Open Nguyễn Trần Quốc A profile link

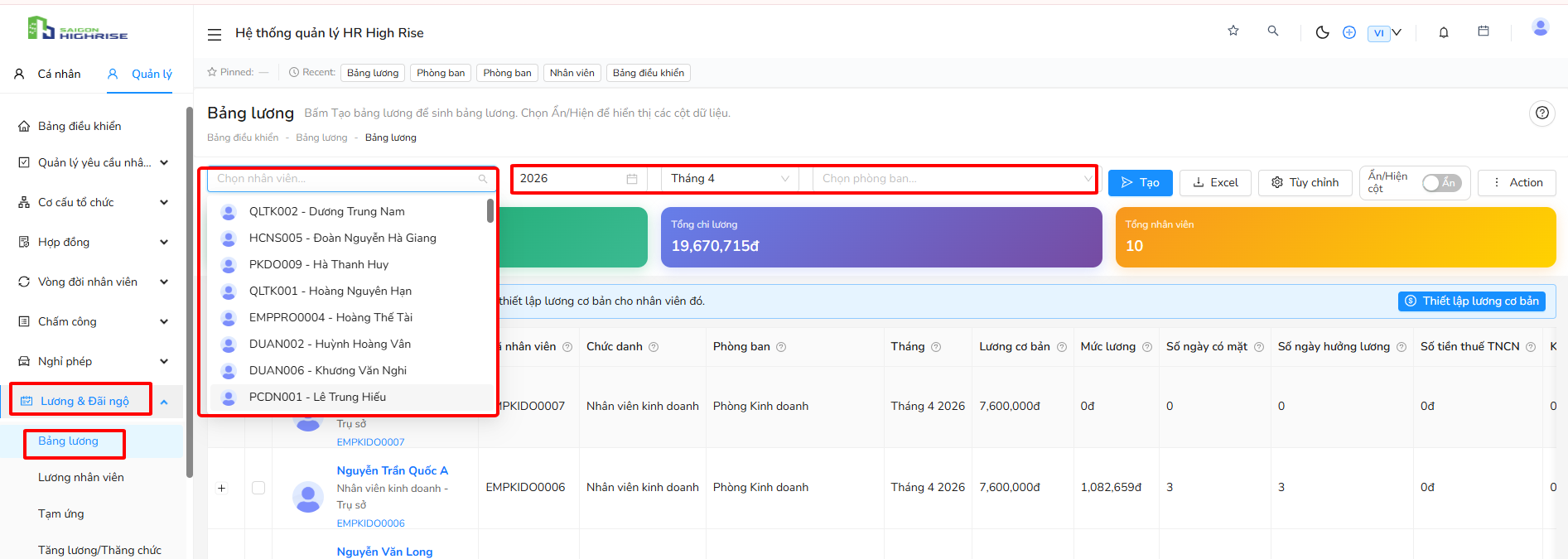pyautogui.click(x=393, y=470)
